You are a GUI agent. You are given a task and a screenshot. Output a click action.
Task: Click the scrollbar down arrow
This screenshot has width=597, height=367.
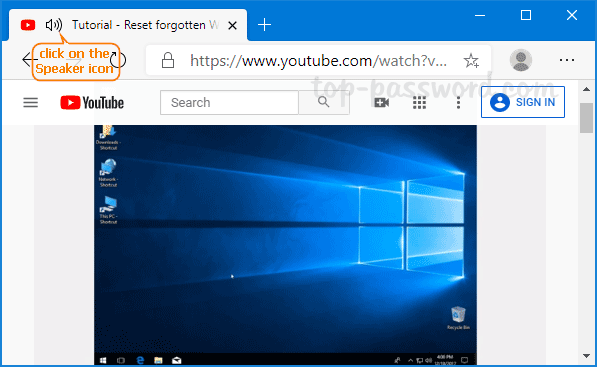click(x=586, y=356)
